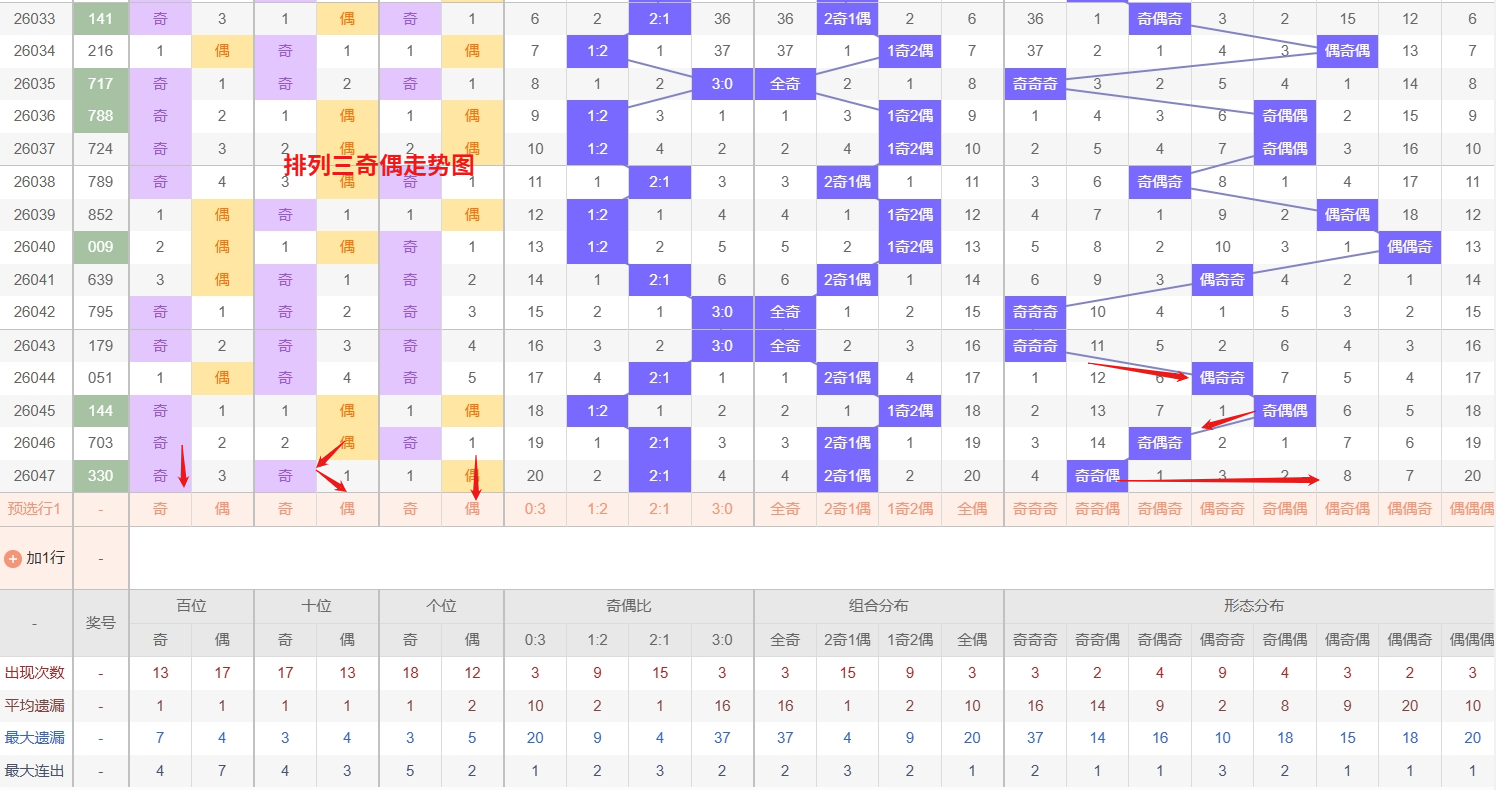Click the 最大遗漏 row label

[x=35, y=738]
